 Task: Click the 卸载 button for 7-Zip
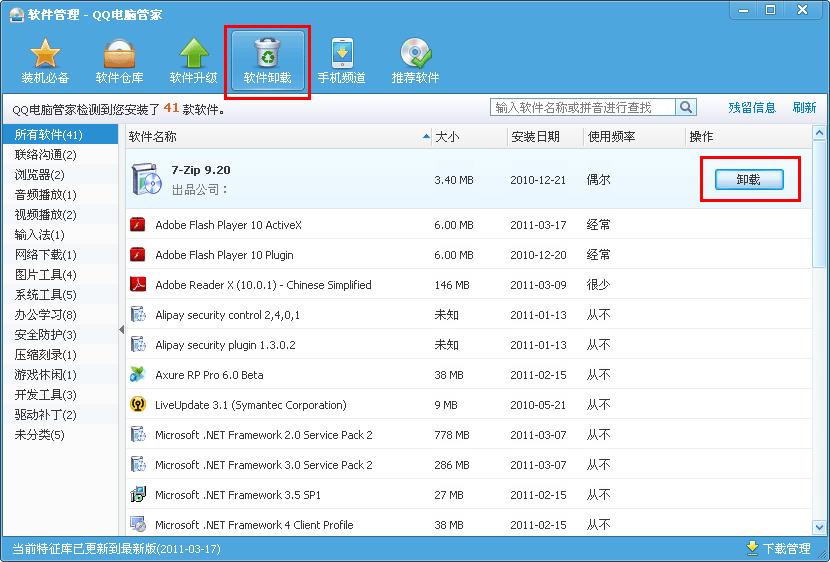tap(748, 180)
